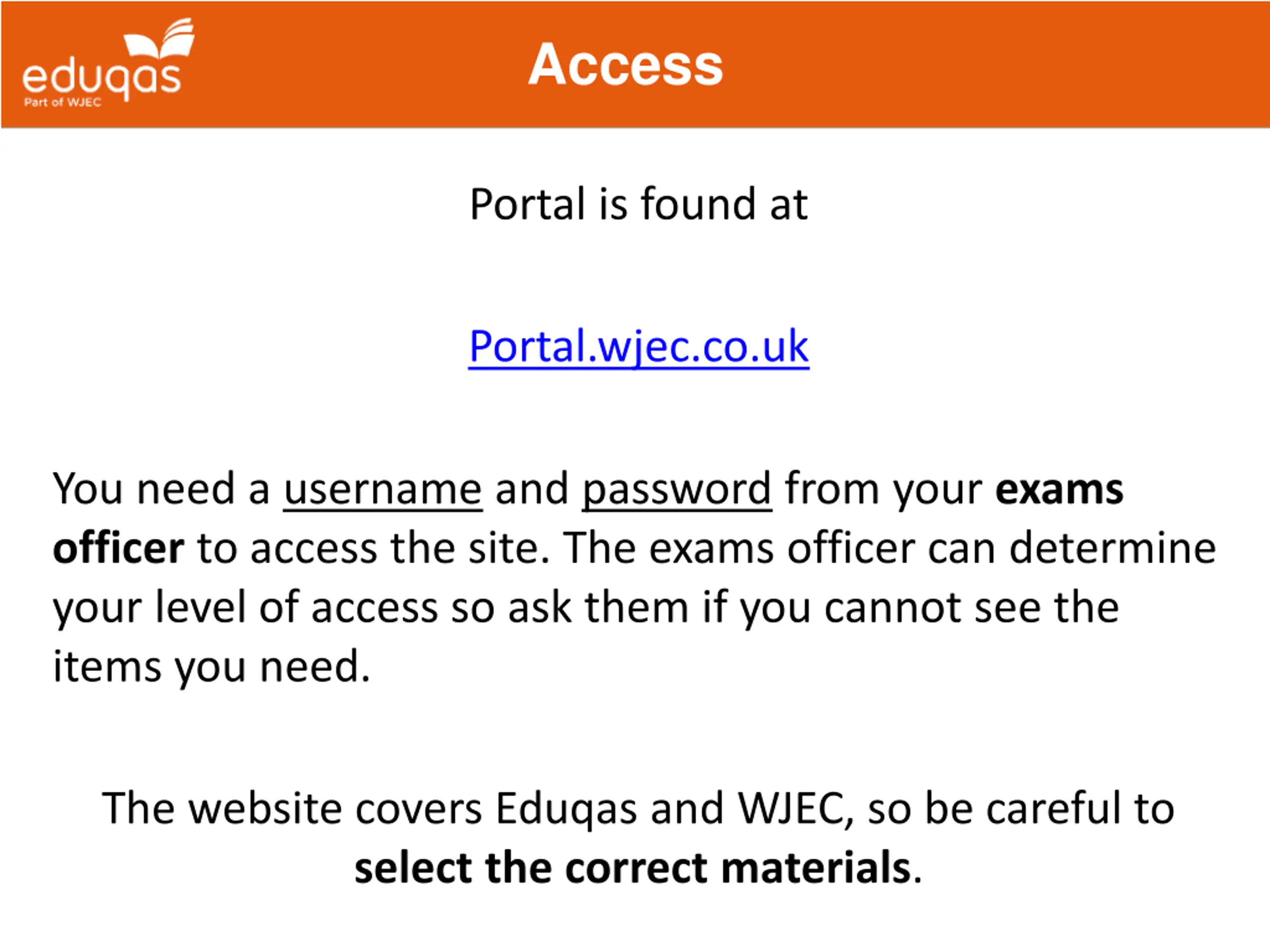Viewport: 1270px width, 952px height.
Task: Click the word 'Eduqas' in the bottom paragraph
Action: point(566,809)
